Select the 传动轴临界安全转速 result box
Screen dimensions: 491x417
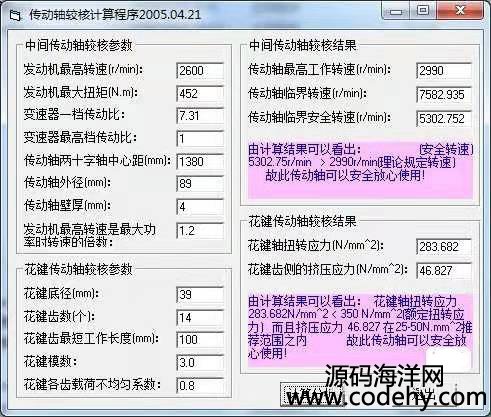444,119
